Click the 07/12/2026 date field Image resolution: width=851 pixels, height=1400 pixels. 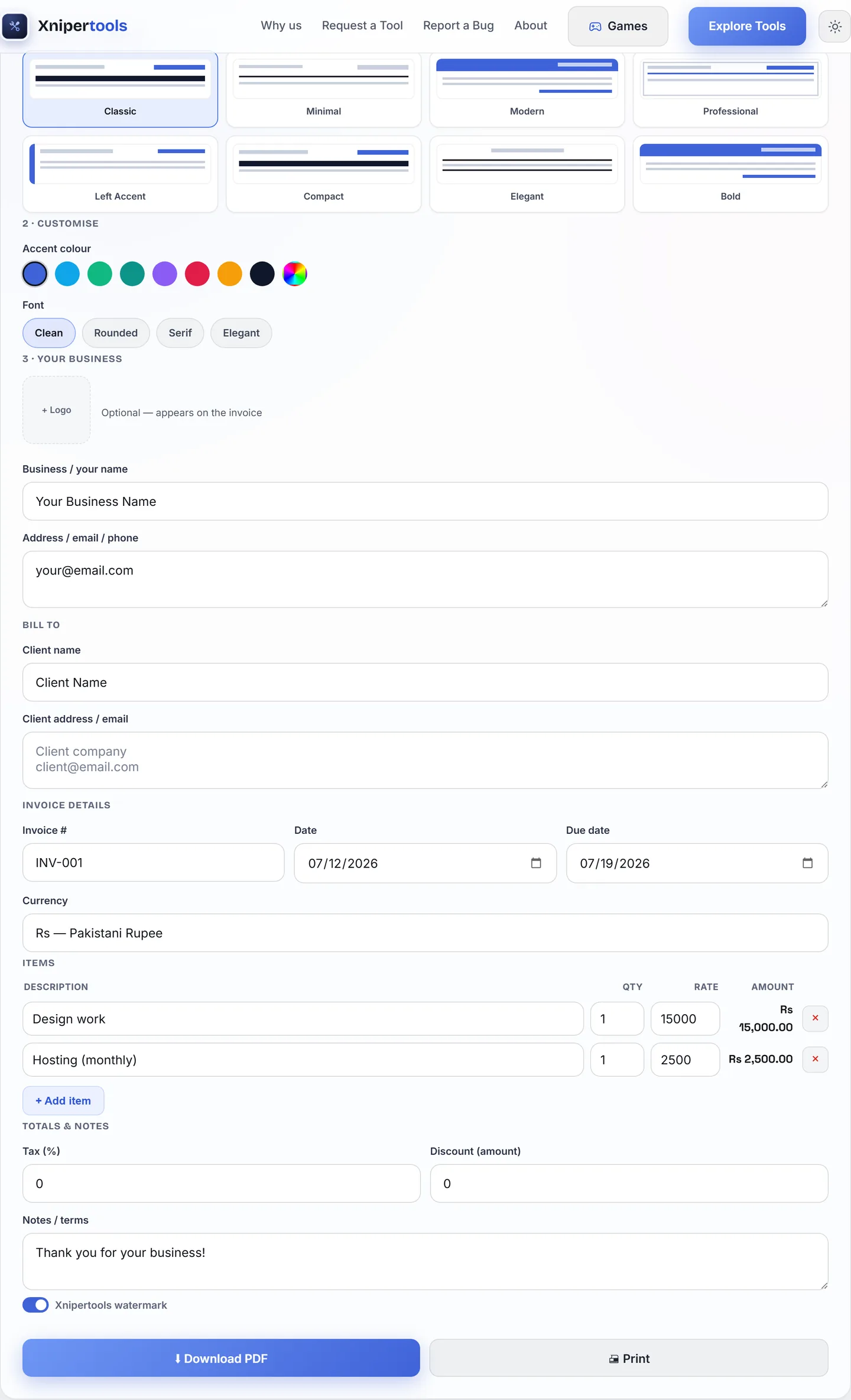425,863
